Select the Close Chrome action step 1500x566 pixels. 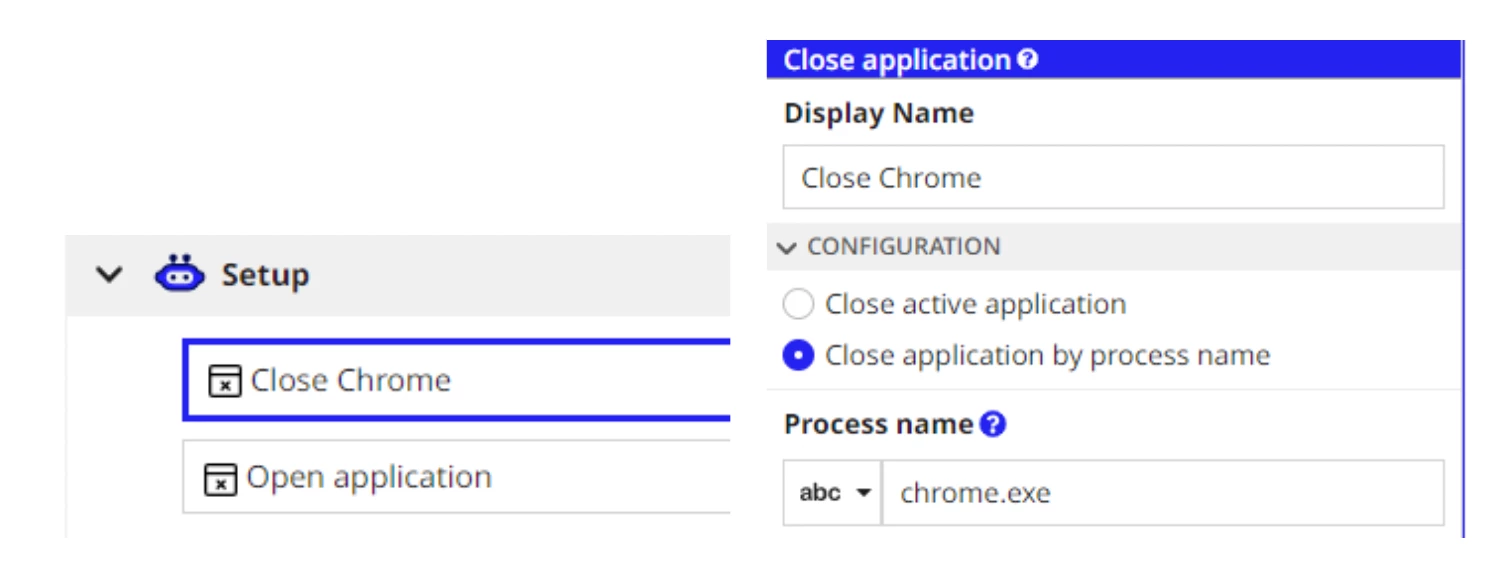[x=457, y=380]
